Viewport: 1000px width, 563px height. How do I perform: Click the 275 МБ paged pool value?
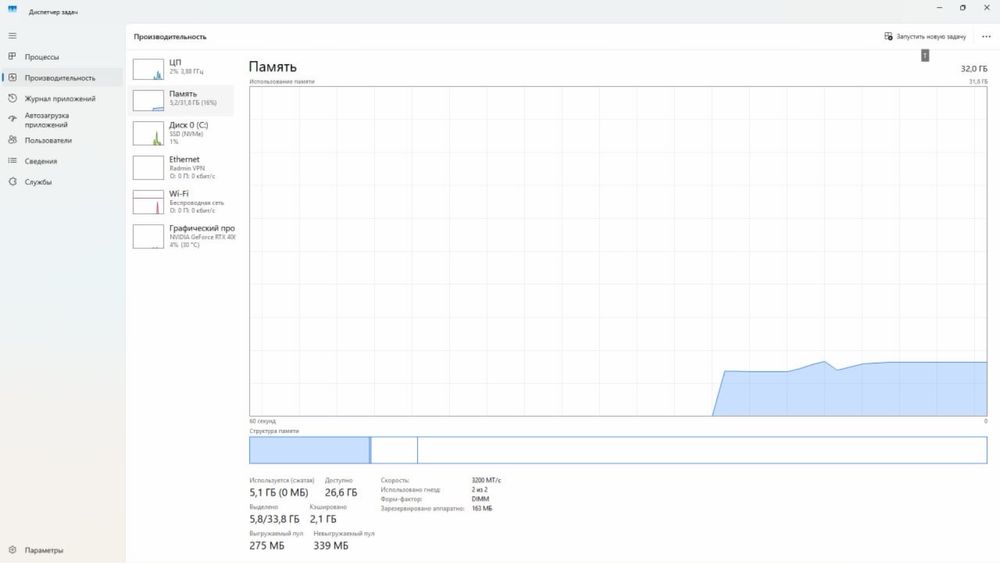(267, 546)
